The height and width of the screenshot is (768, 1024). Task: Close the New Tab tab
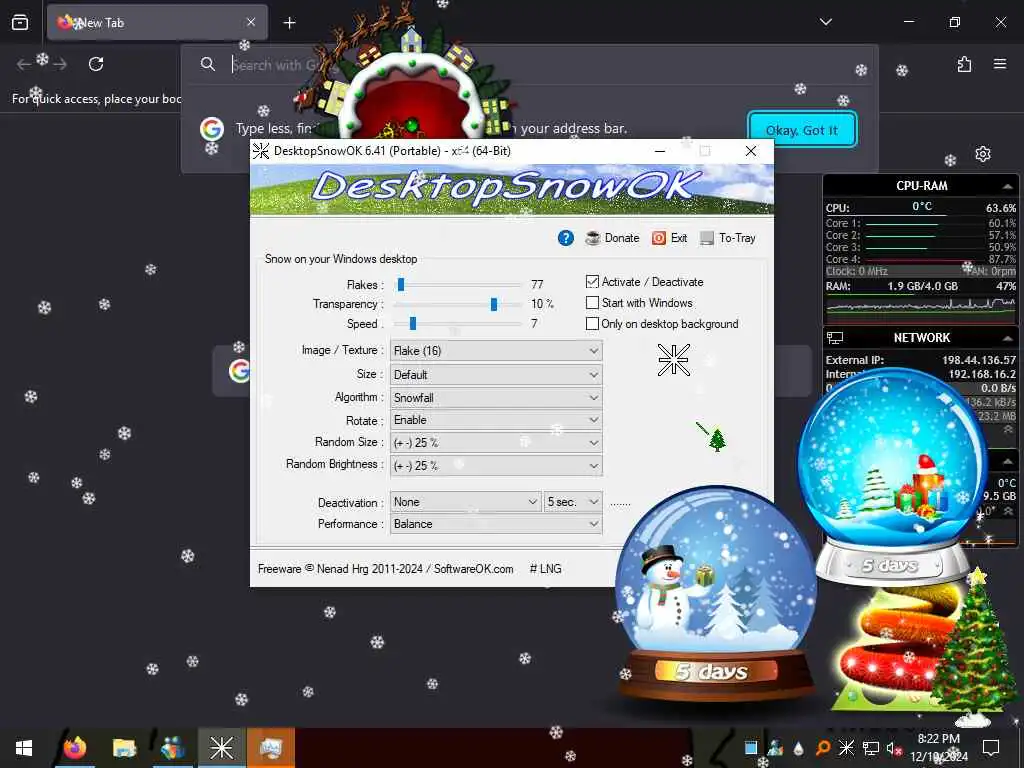coord(251,22)
